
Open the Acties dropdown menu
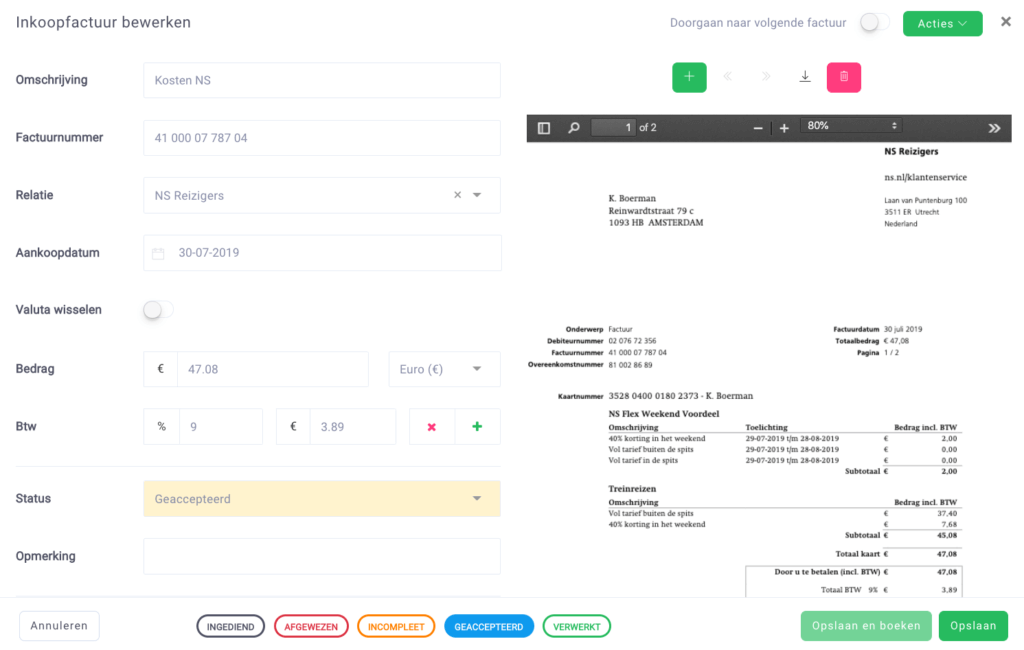click(942, 24)
